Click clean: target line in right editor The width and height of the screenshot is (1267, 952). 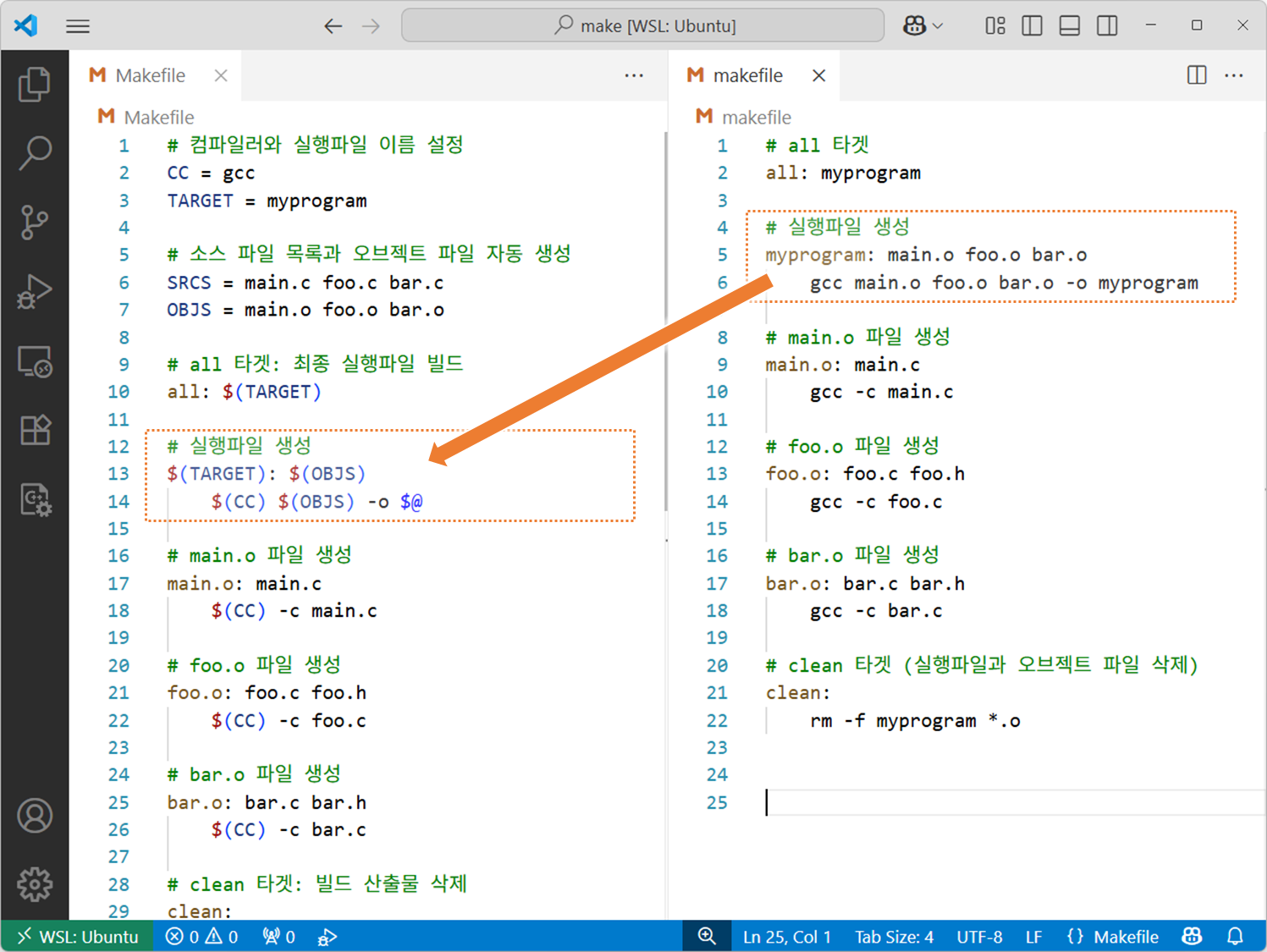click(x=798, y=693)
